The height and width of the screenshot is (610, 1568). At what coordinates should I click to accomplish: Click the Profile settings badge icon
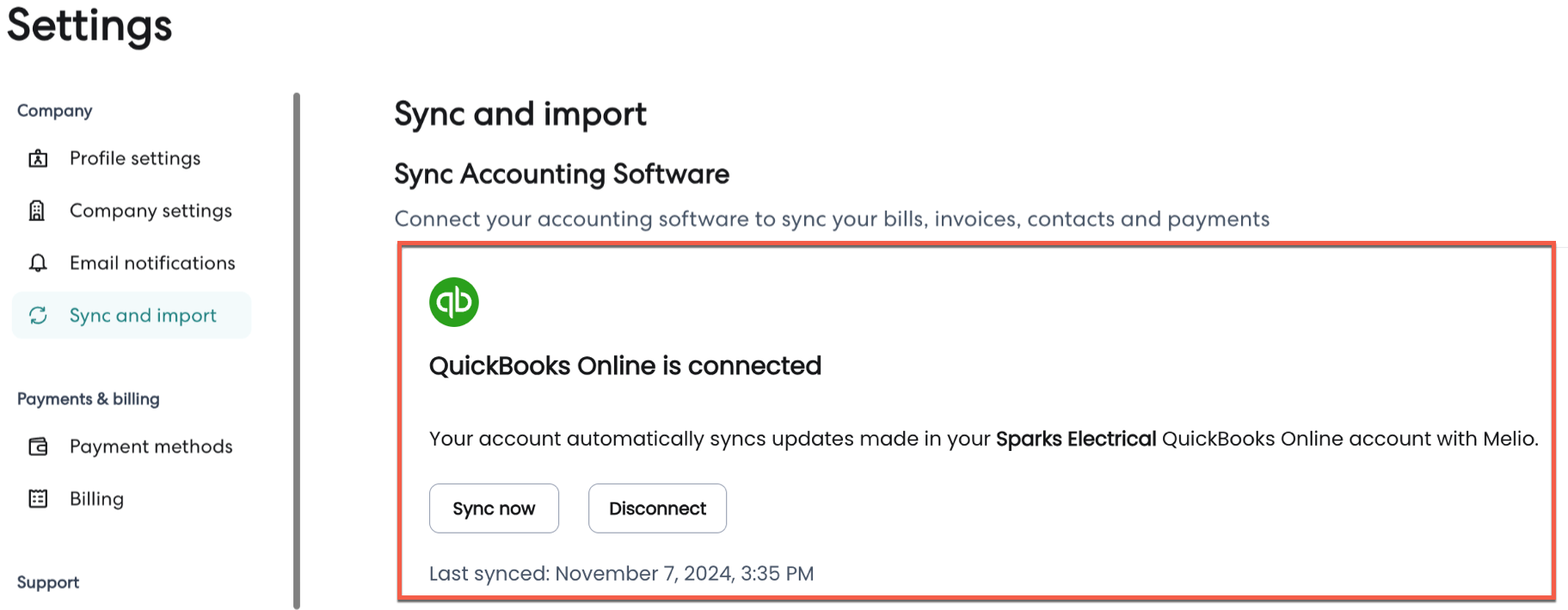[x=38, y=158]
